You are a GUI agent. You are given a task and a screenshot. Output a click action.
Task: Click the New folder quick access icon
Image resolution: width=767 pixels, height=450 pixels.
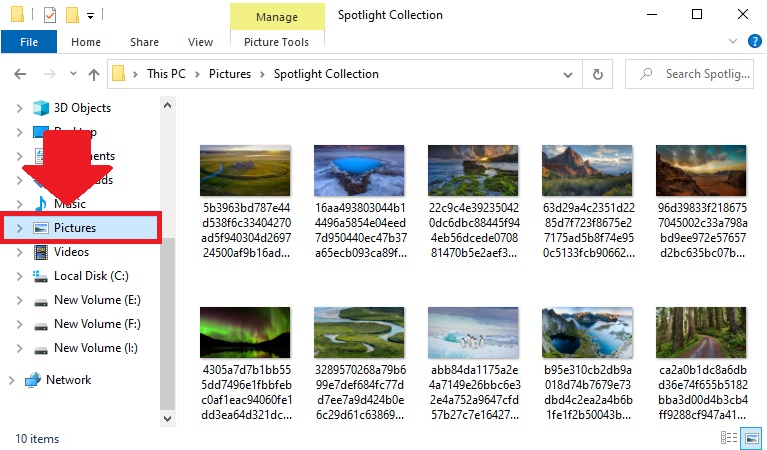72,15
